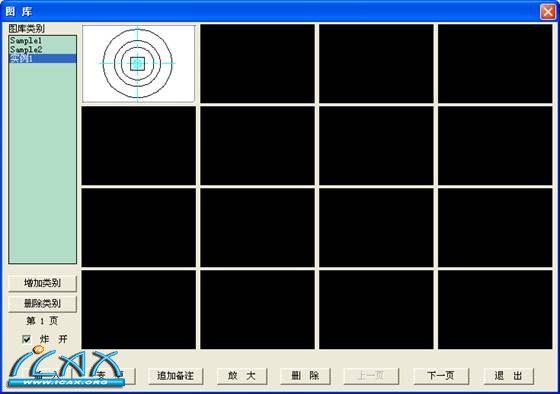Select the empty thumbnail right of circles drawing
This screenshot has height=394, width=560.
(x=258, y=64)
